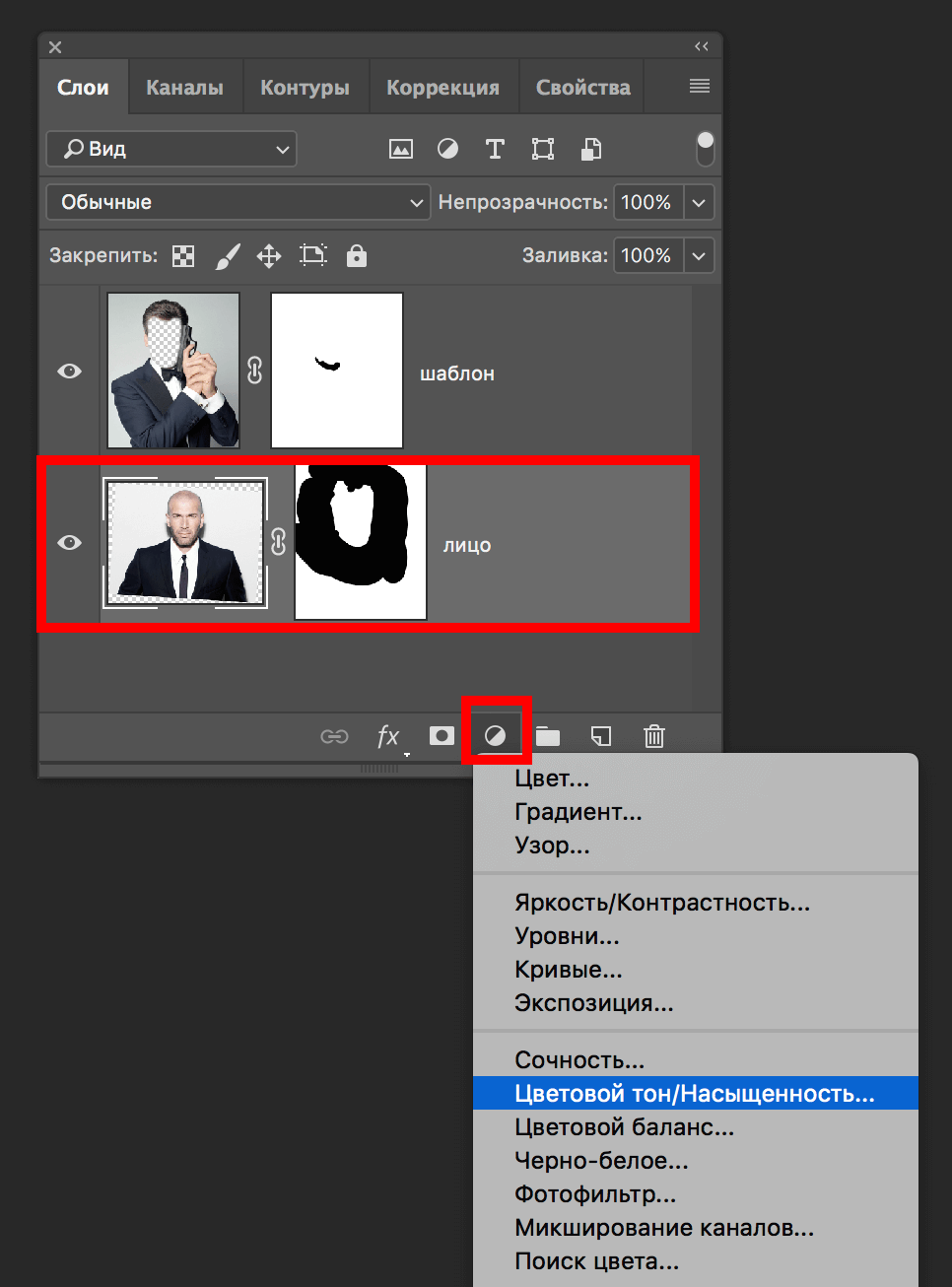The width and height of the screenshot is (952, 1287).
Task: Click the create new layer icon
Action: [x=600, y=736]
